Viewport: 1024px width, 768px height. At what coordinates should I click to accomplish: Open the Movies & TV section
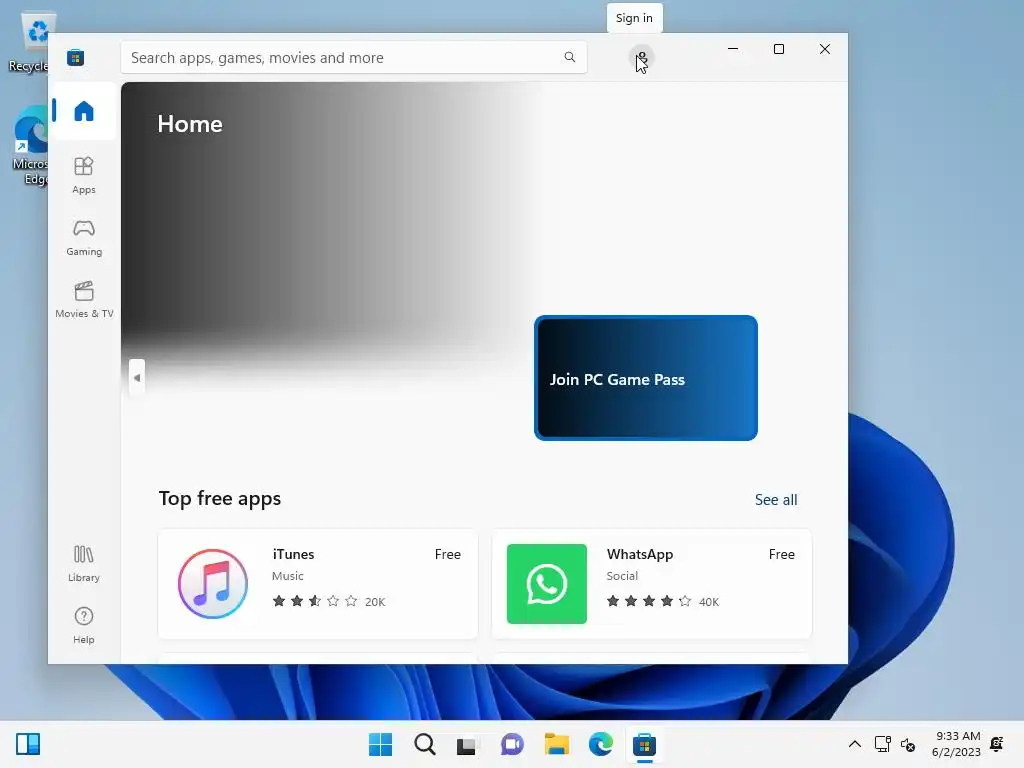tap(84, 299)
